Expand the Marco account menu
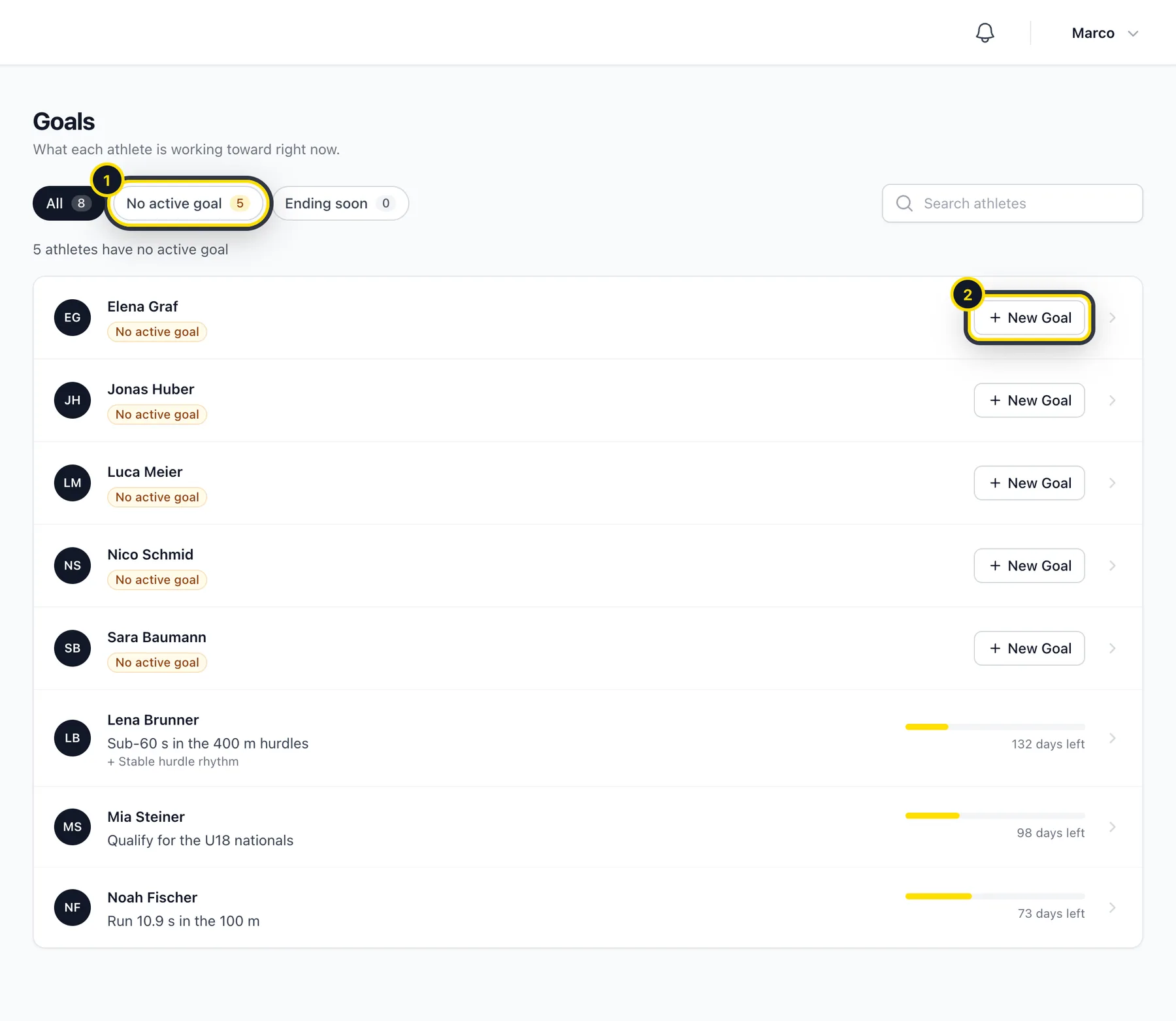 tap(1105, 33)
